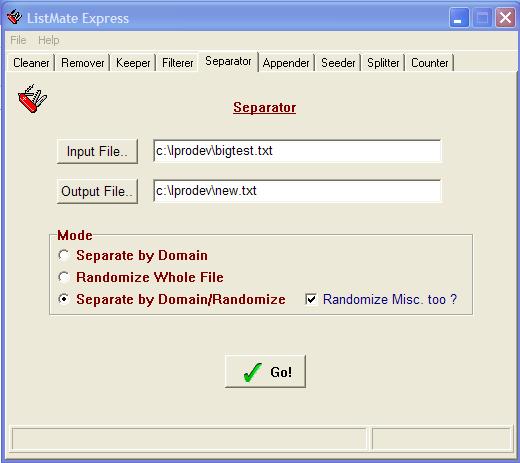Choose Randomize Whole File option

pos(63,277)
